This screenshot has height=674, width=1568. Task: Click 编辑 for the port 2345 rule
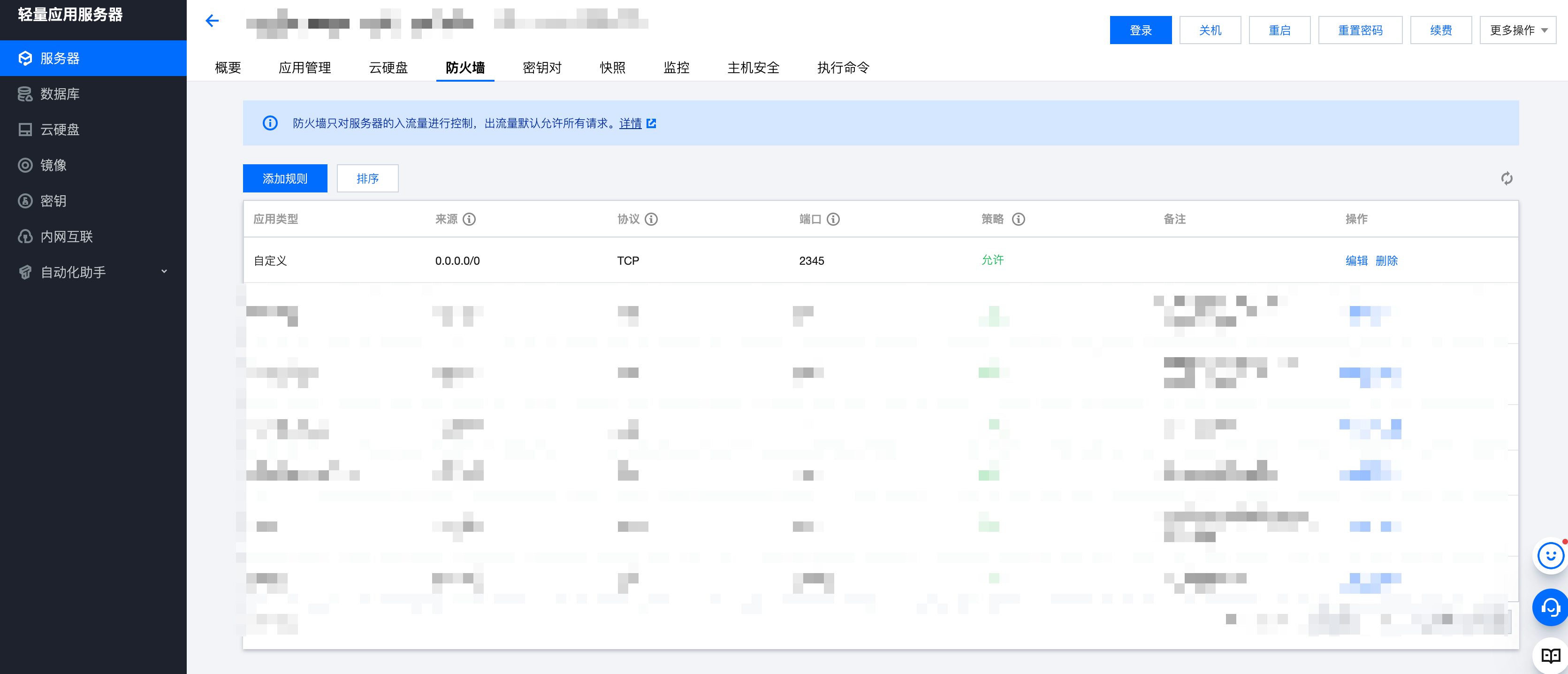pyautogui.click(x=1356, y=260)
